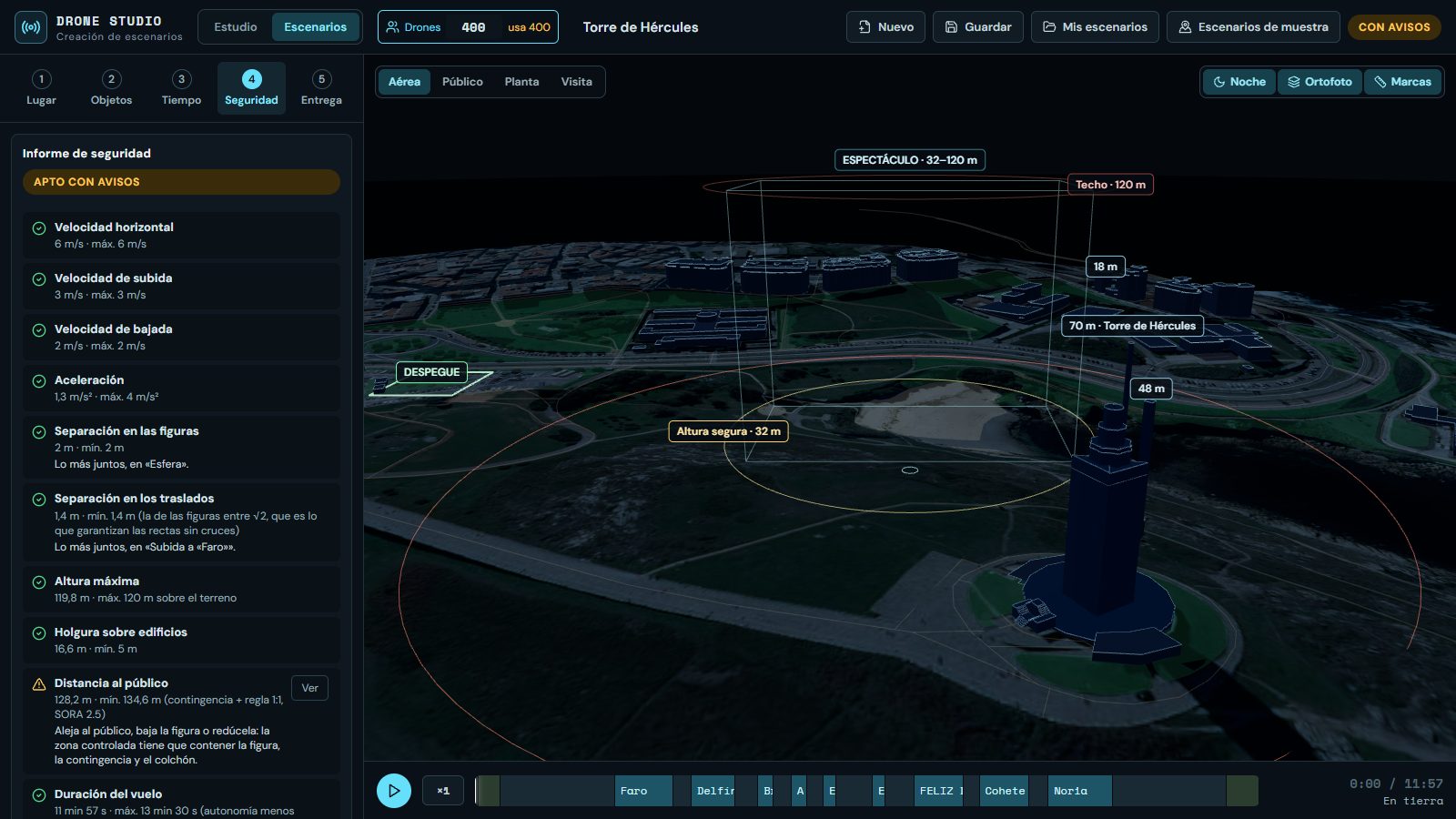Jump to the Faro timeline segment

coord(644,791)
